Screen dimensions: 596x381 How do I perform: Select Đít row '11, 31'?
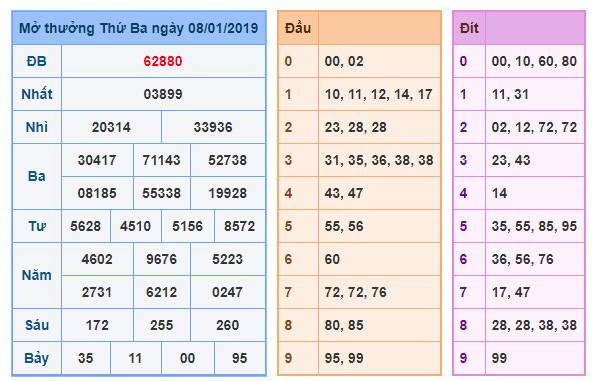coord(510,94)
